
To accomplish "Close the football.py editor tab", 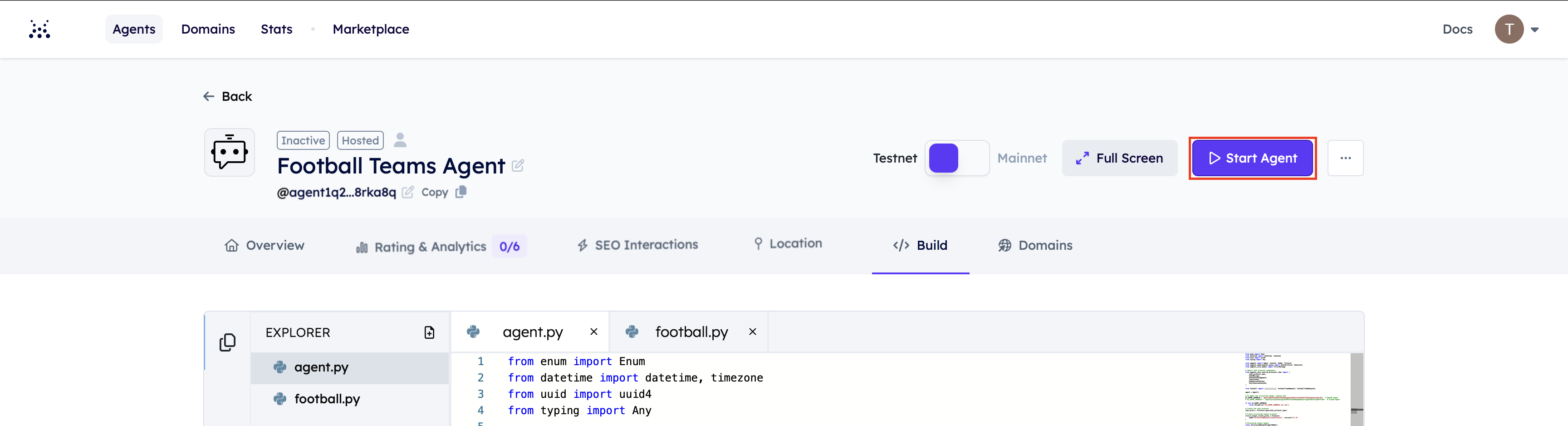I will click(752, 332).
